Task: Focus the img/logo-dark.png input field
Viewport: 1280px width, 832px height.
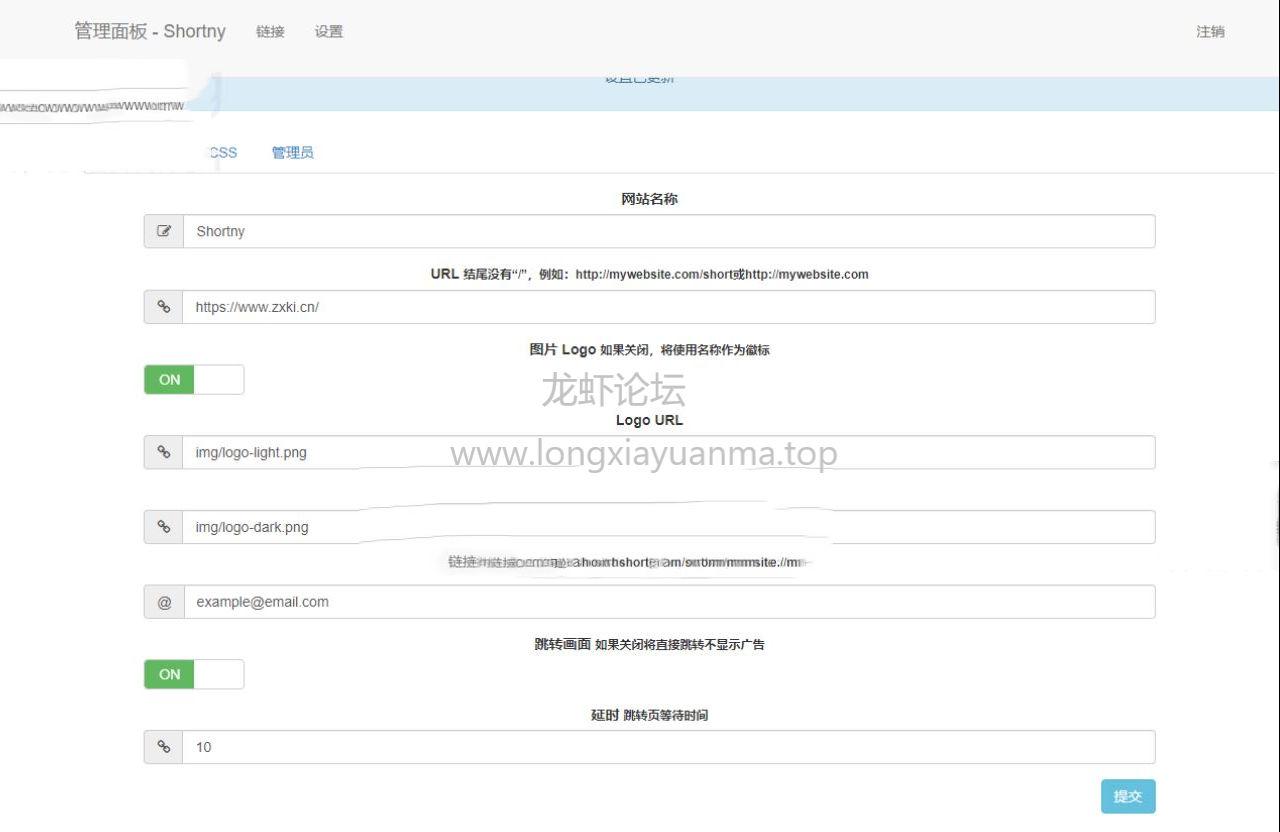Action: point(669,527)
